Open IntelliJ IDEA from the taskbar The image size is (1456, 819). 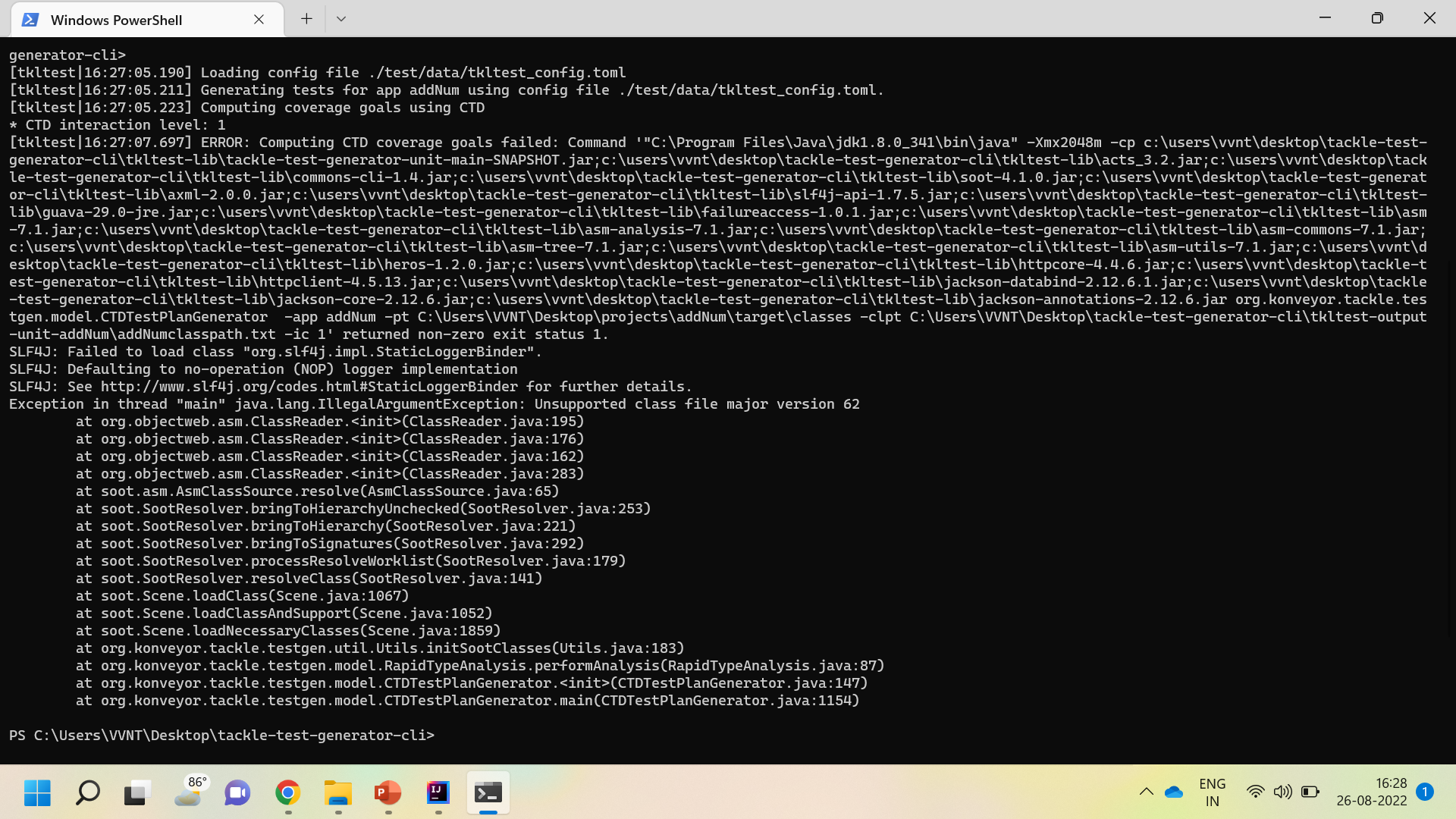point(437,792)
